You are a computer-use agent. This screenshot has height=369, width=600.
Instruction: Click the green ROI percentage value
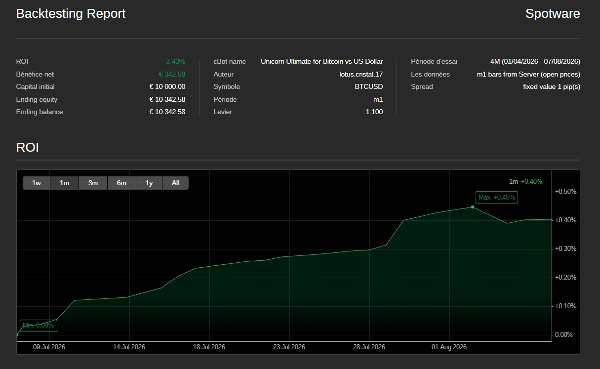coord(176,62)
